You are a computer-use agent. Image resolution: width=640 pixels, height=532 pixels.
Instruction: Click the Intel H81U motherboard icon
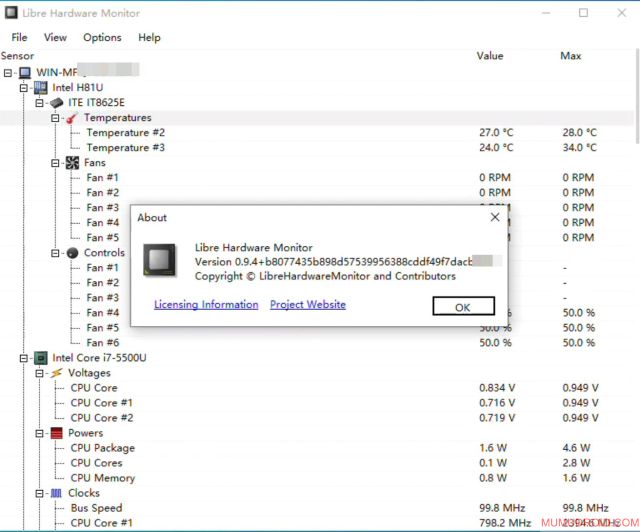[x=40, y=87]
